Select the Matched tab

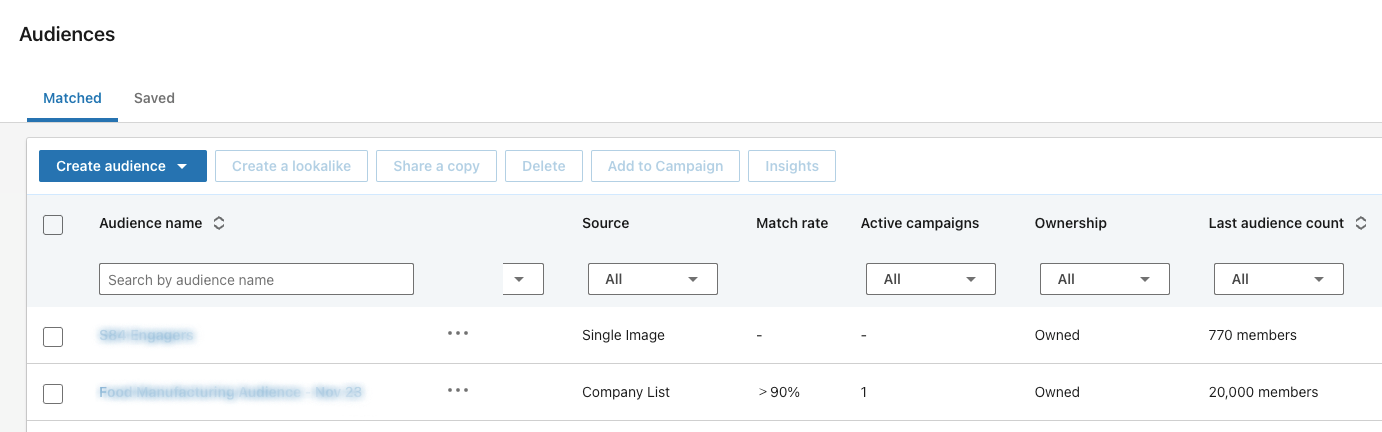(72, 99)
